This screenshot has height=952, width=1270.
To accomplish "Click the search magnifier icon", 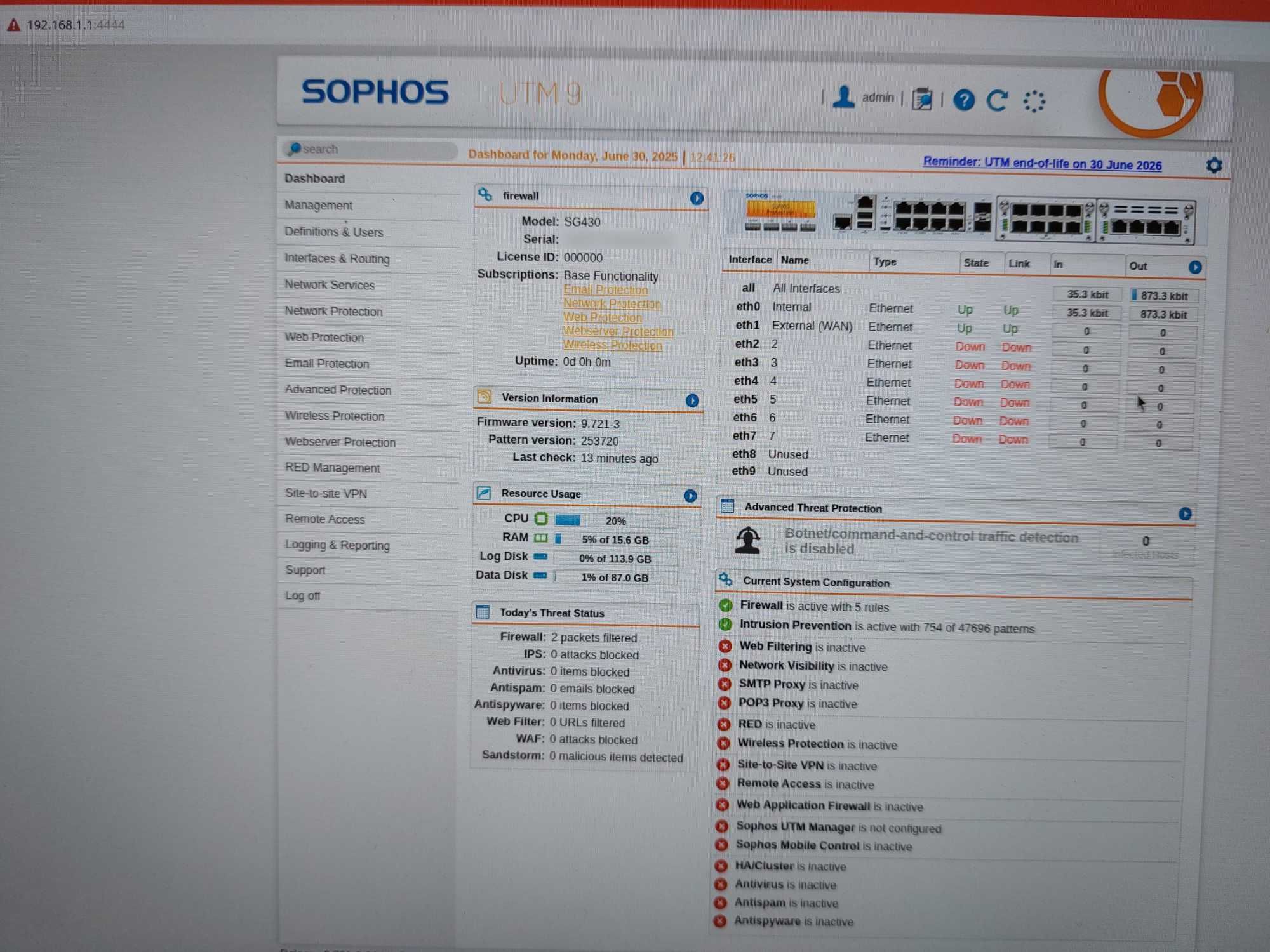I will click(294, 149).
